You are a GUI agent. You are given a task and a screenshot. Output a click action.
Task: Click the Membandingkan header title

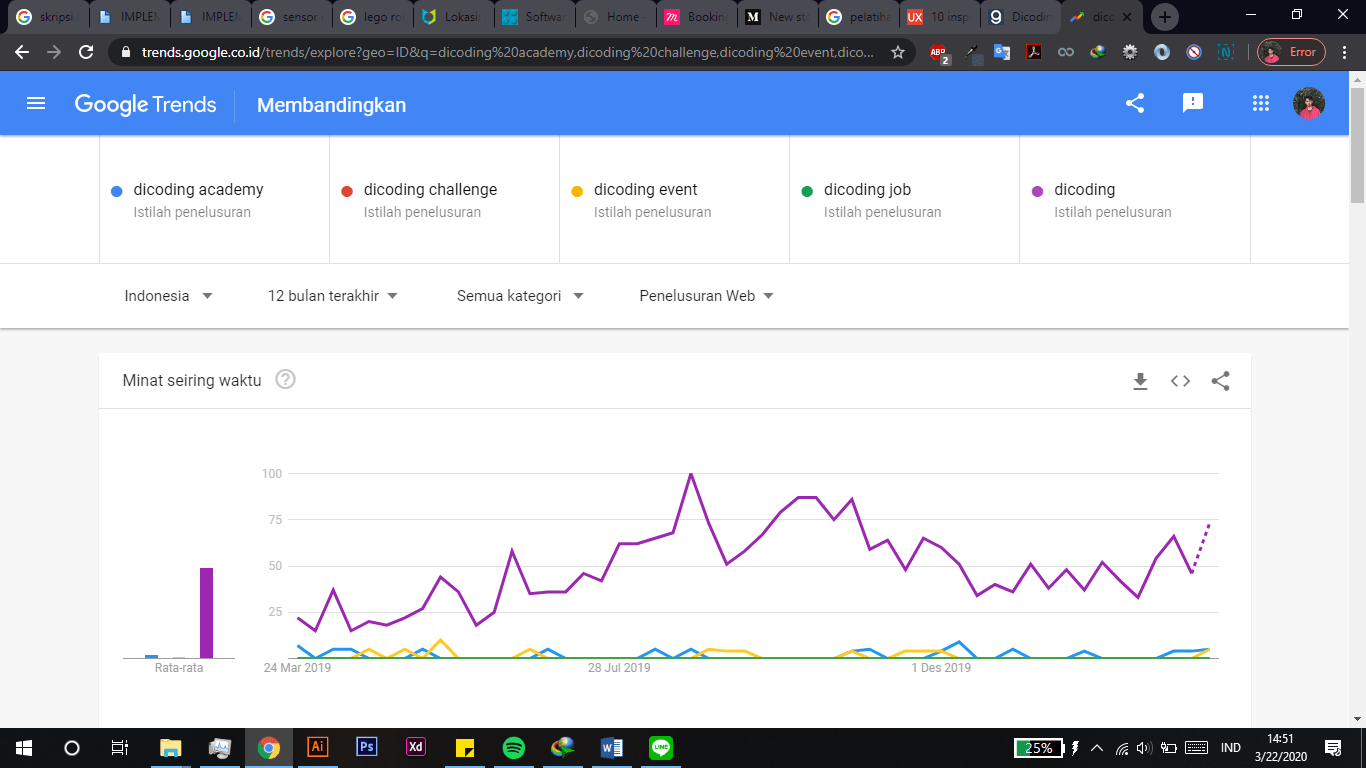point(331,105)
